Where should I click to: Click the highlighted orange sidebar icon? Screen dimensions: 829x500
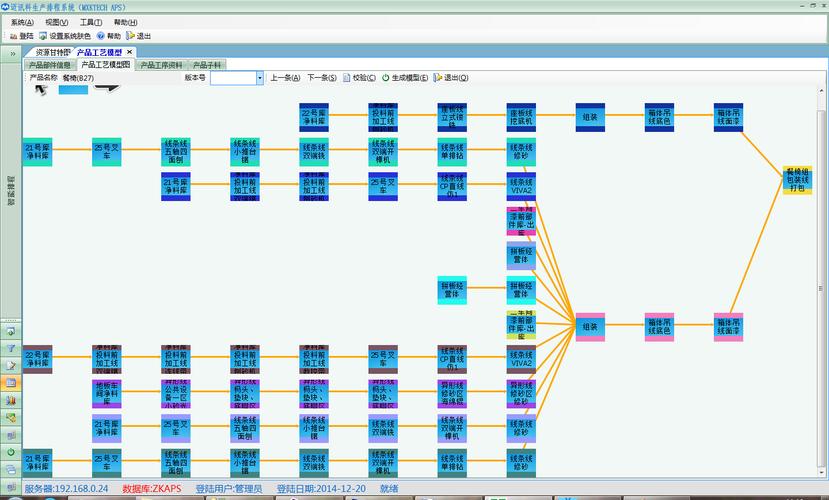[11, 383]
